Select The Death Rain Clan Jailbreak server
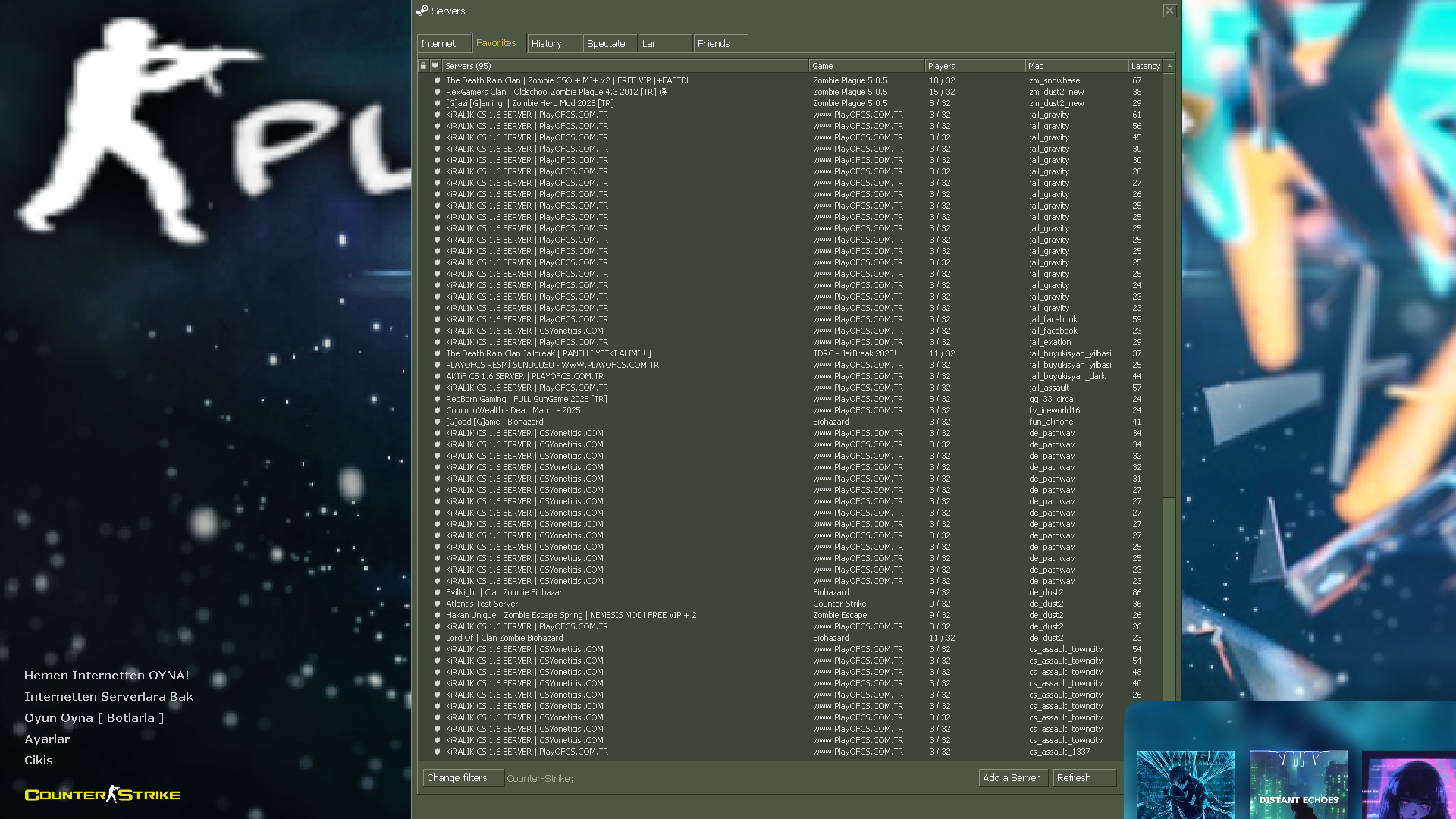This screenshot has height=819, width=1456. click(x=789, y=353)
